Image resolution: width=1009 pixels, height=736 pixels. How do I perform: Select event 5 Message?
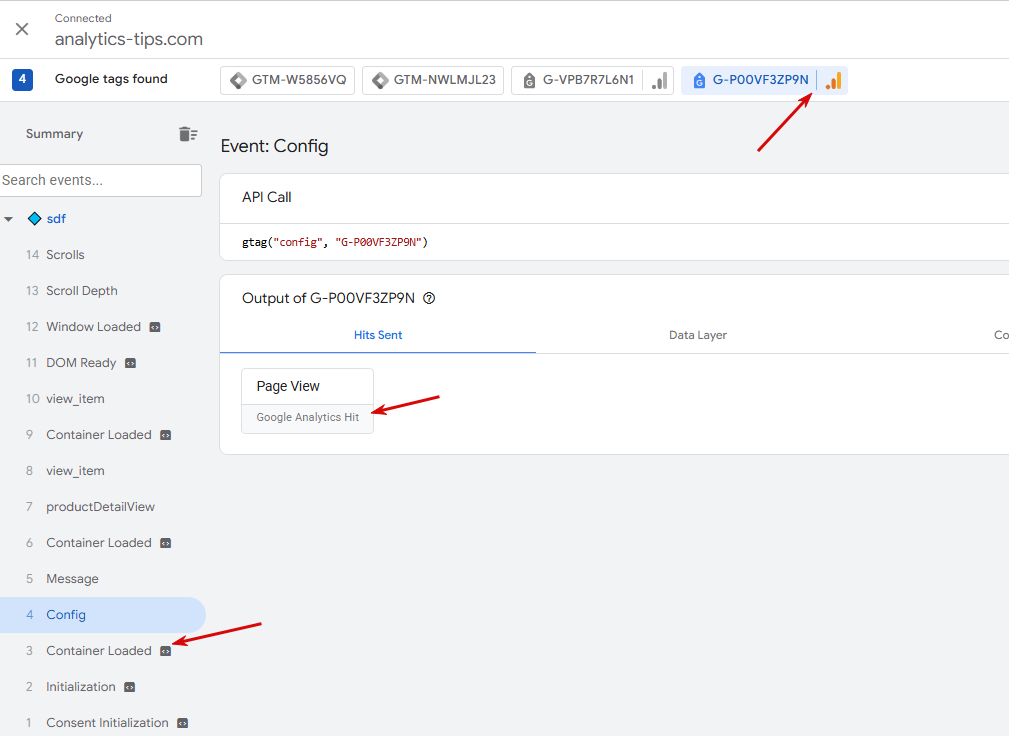pyautogui.click(x=103, y=579)
